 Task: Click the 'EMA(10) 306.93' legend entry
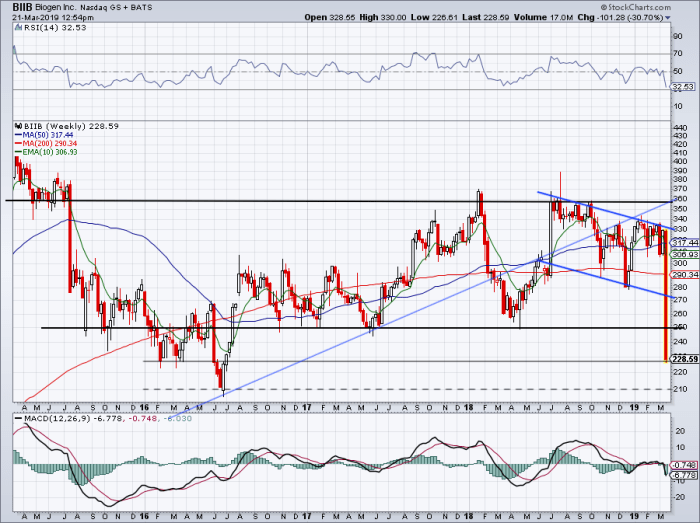click(46, 152)
